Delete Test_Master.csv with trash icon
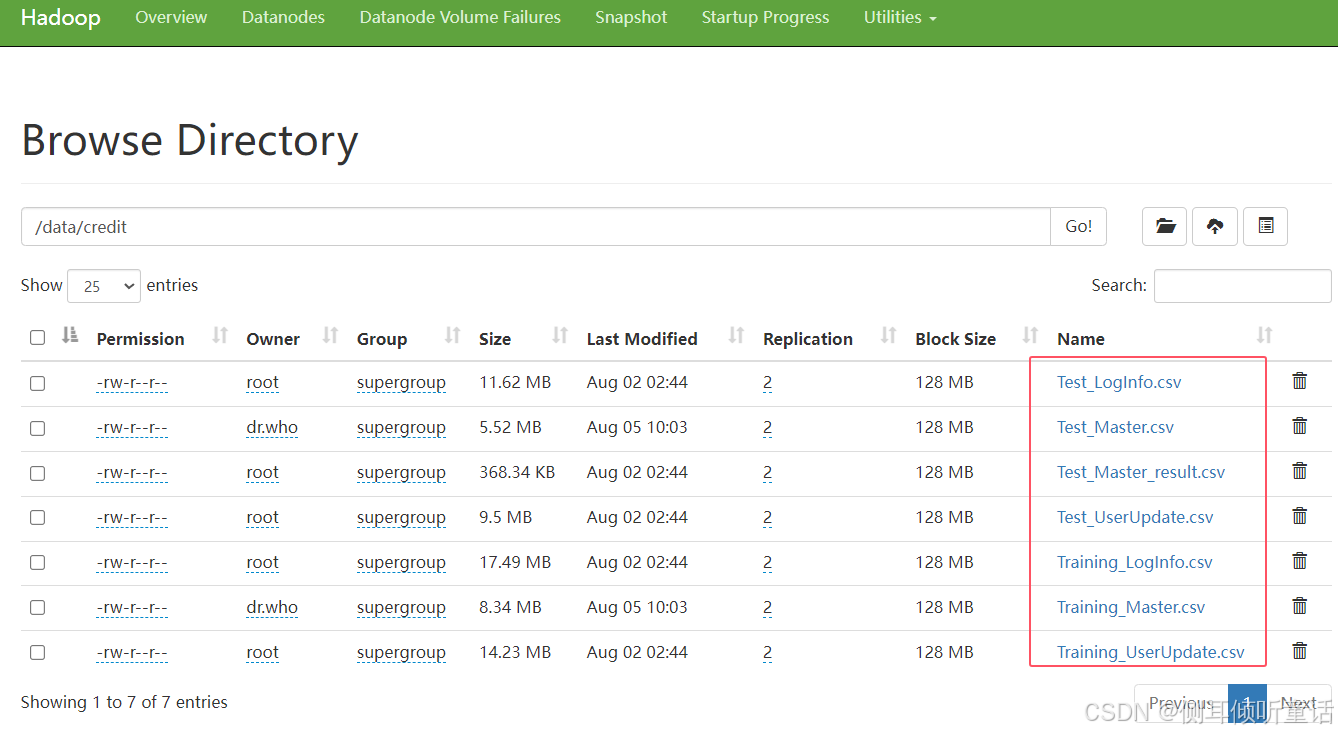Image resolution: width=1338 pixels, height=734 pixels. (1300, 426)
